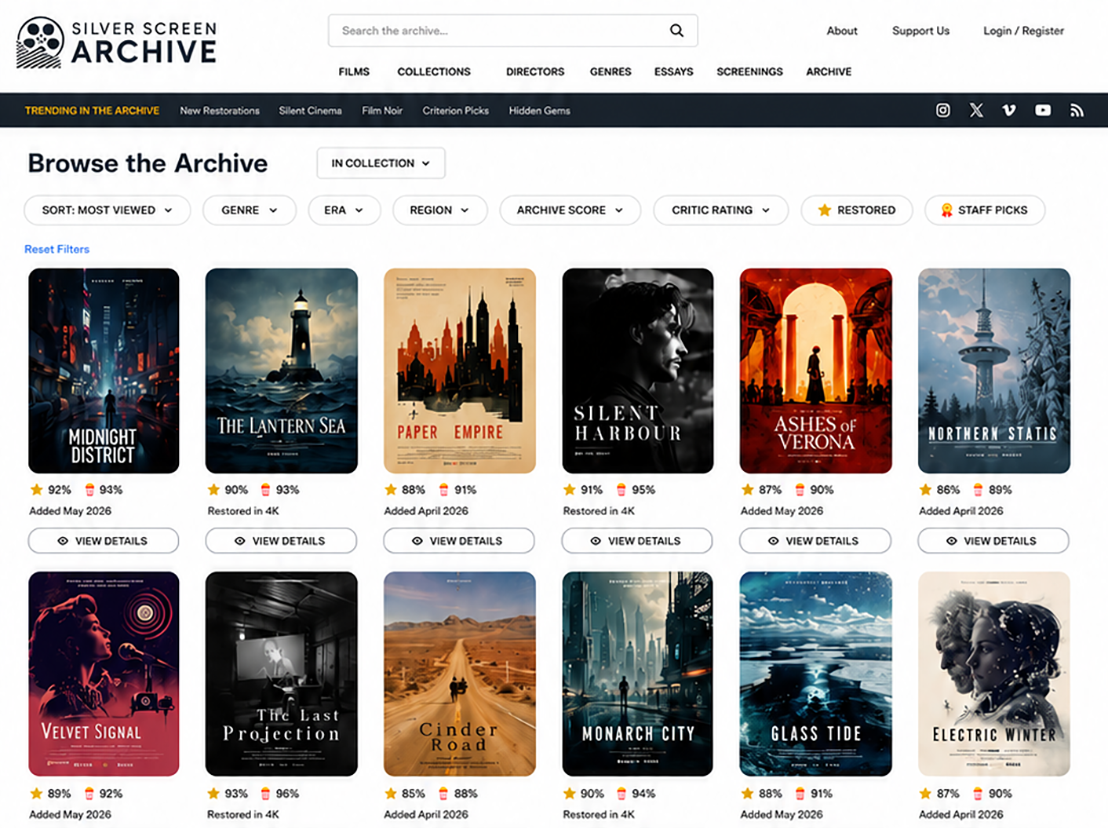
Task: Open New Restorations trending link
Action: pos(220,110)
